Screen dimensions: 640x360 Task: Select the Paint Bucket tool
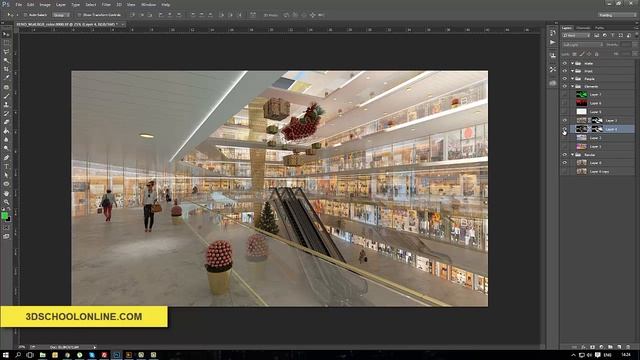pos(6,131)
